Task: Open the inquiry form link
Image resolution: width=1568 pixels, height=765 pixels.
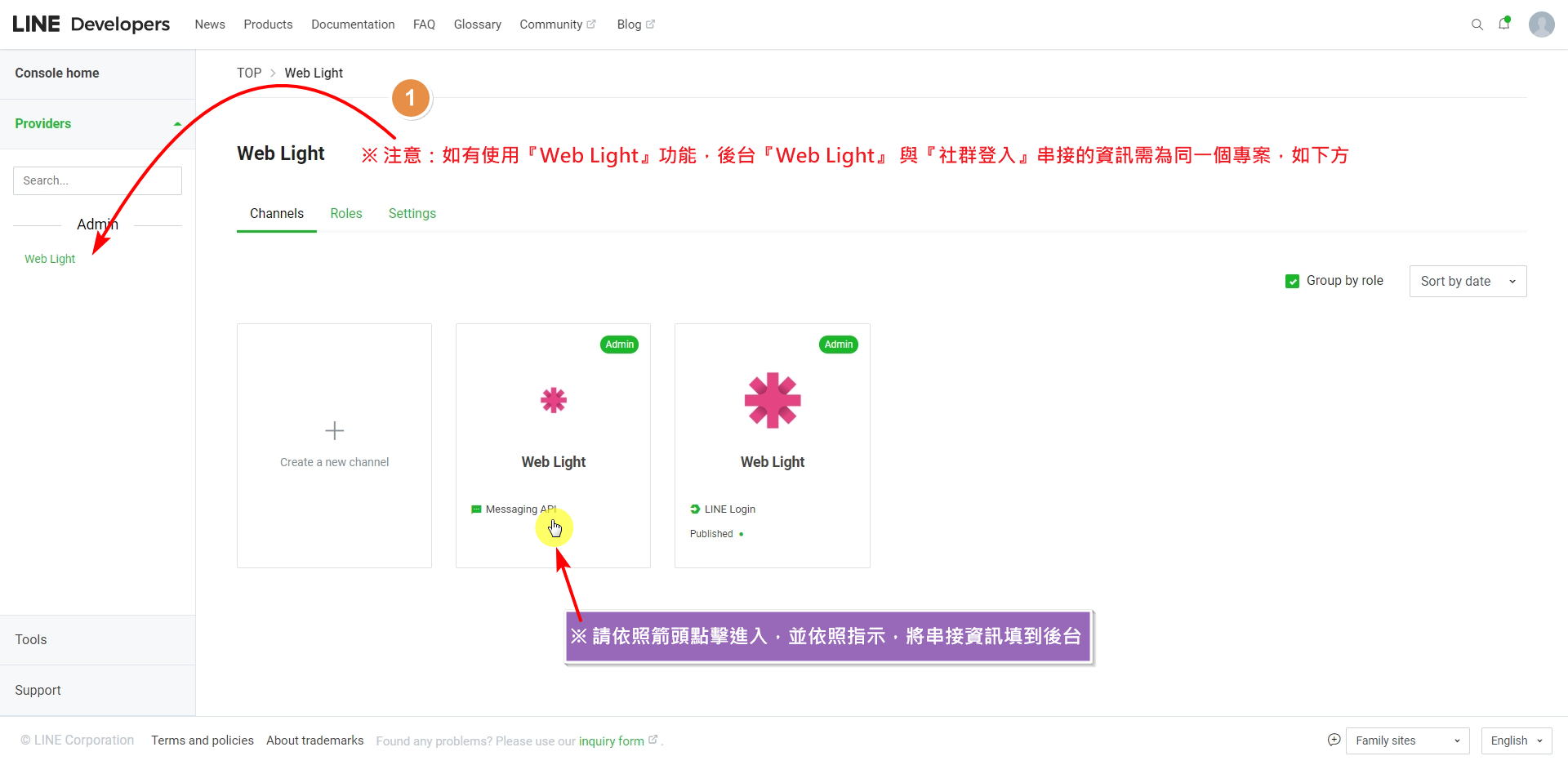Action: [x=611, y=741]
